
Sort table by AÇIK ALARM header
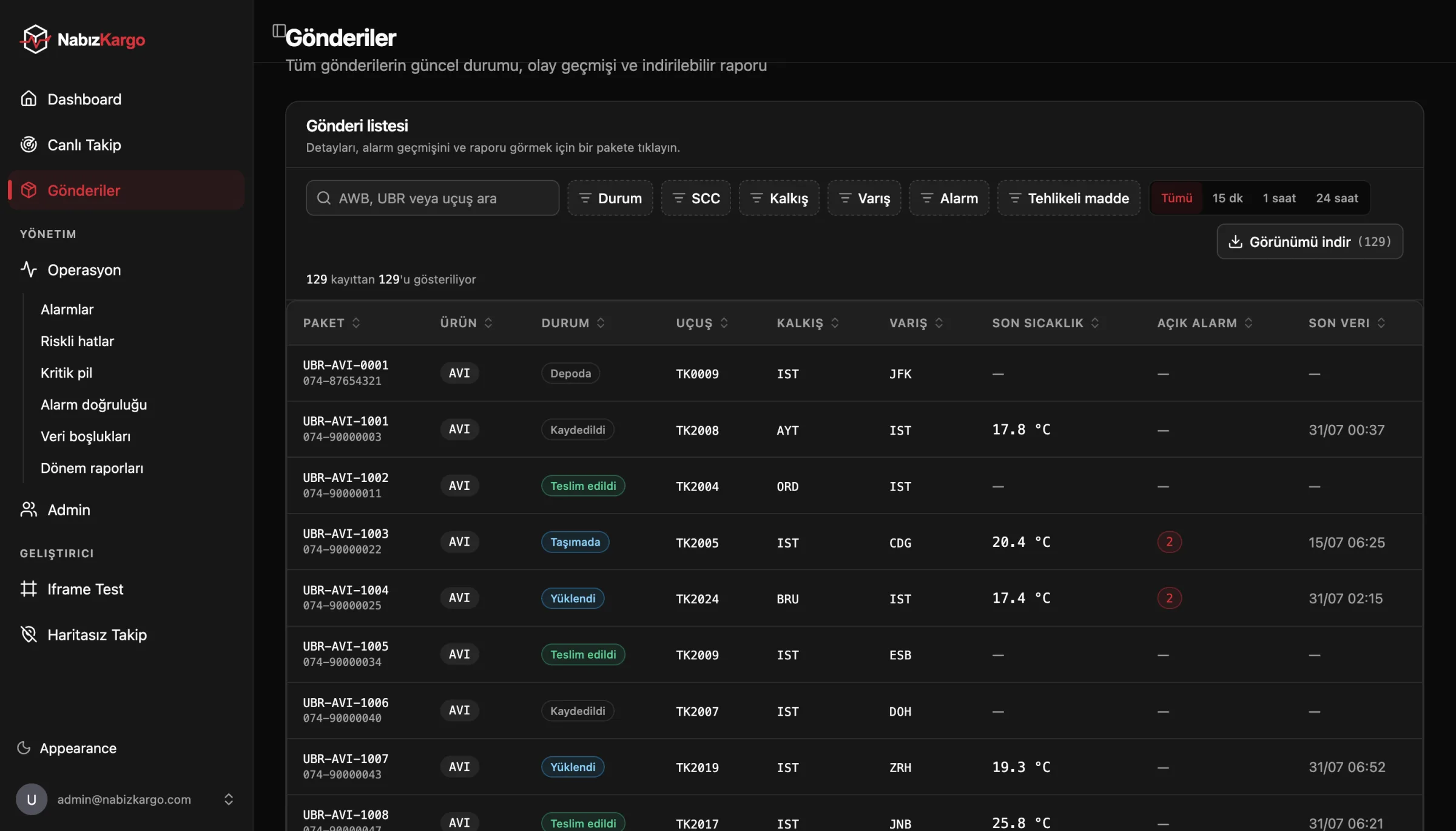point(1204,323)
